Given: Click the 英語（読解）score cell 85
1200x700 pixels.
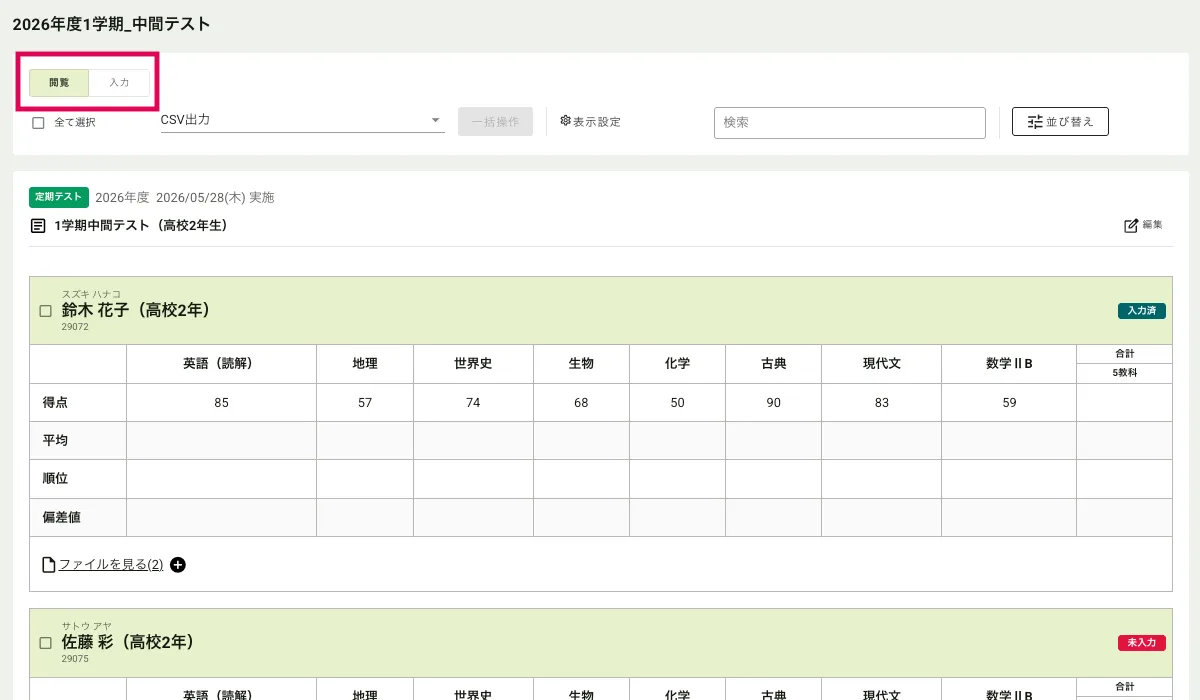Looking at the screenshot, I should click(x=221, y=403).
